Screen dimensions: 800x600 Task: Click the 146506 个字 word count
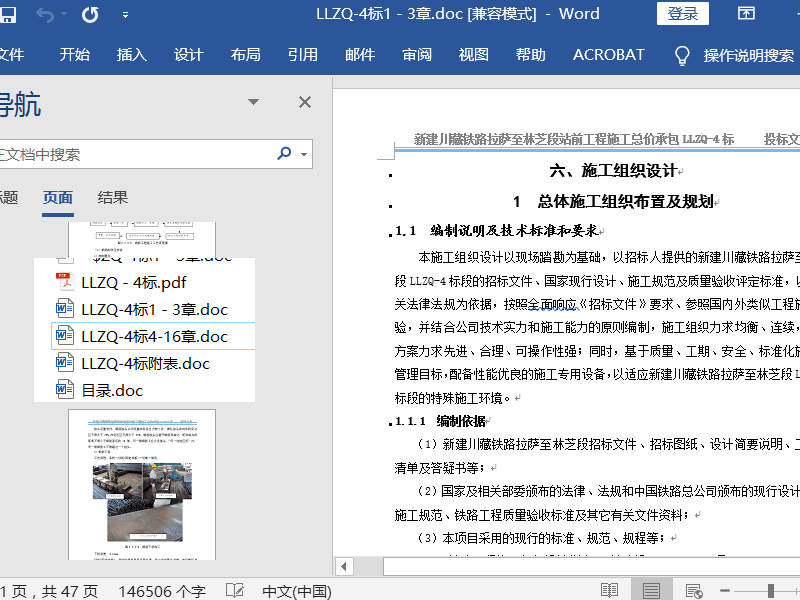pos(162,590)
